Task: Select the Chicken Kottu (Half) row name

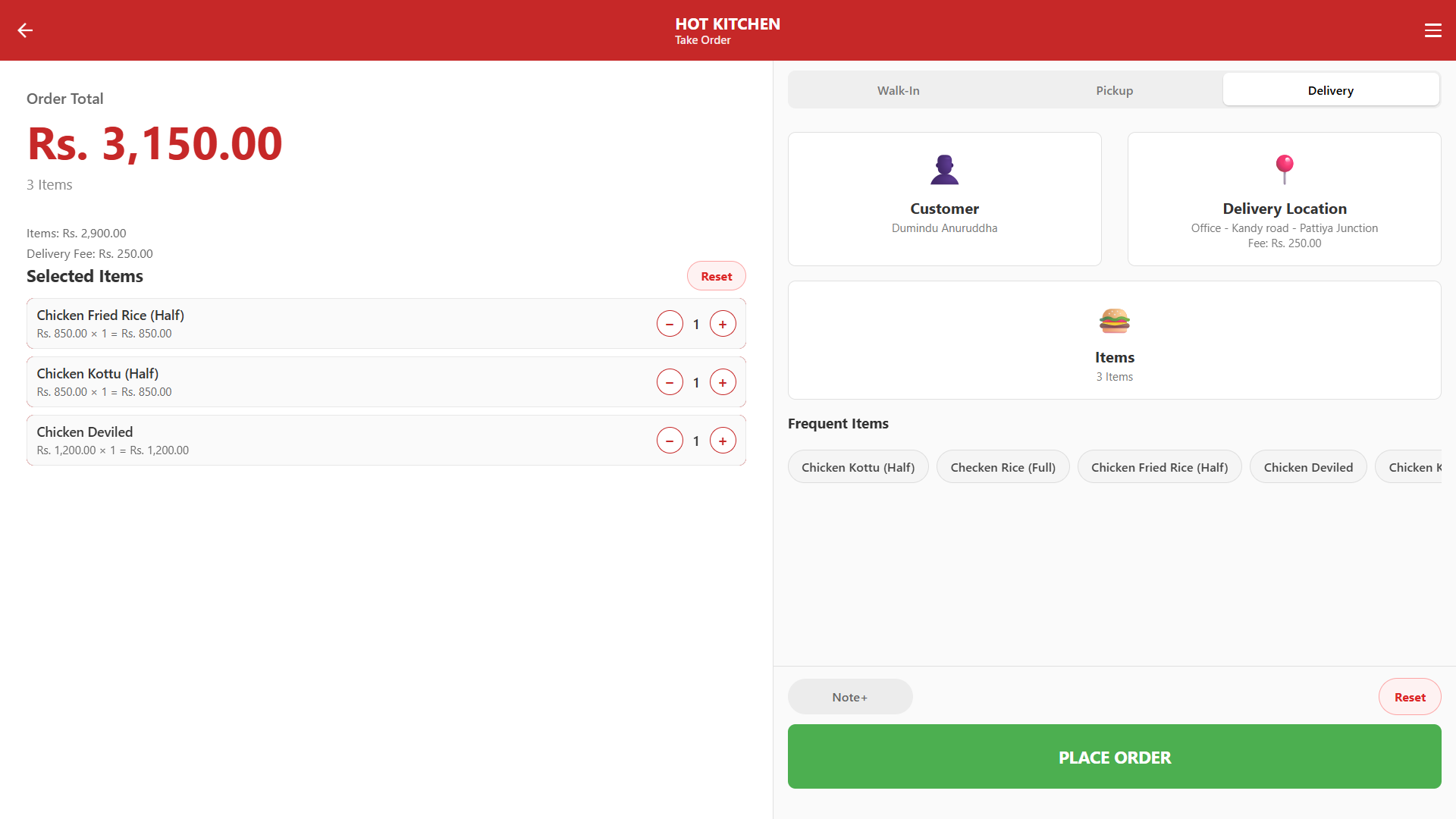Action: (x=98, y=374)
